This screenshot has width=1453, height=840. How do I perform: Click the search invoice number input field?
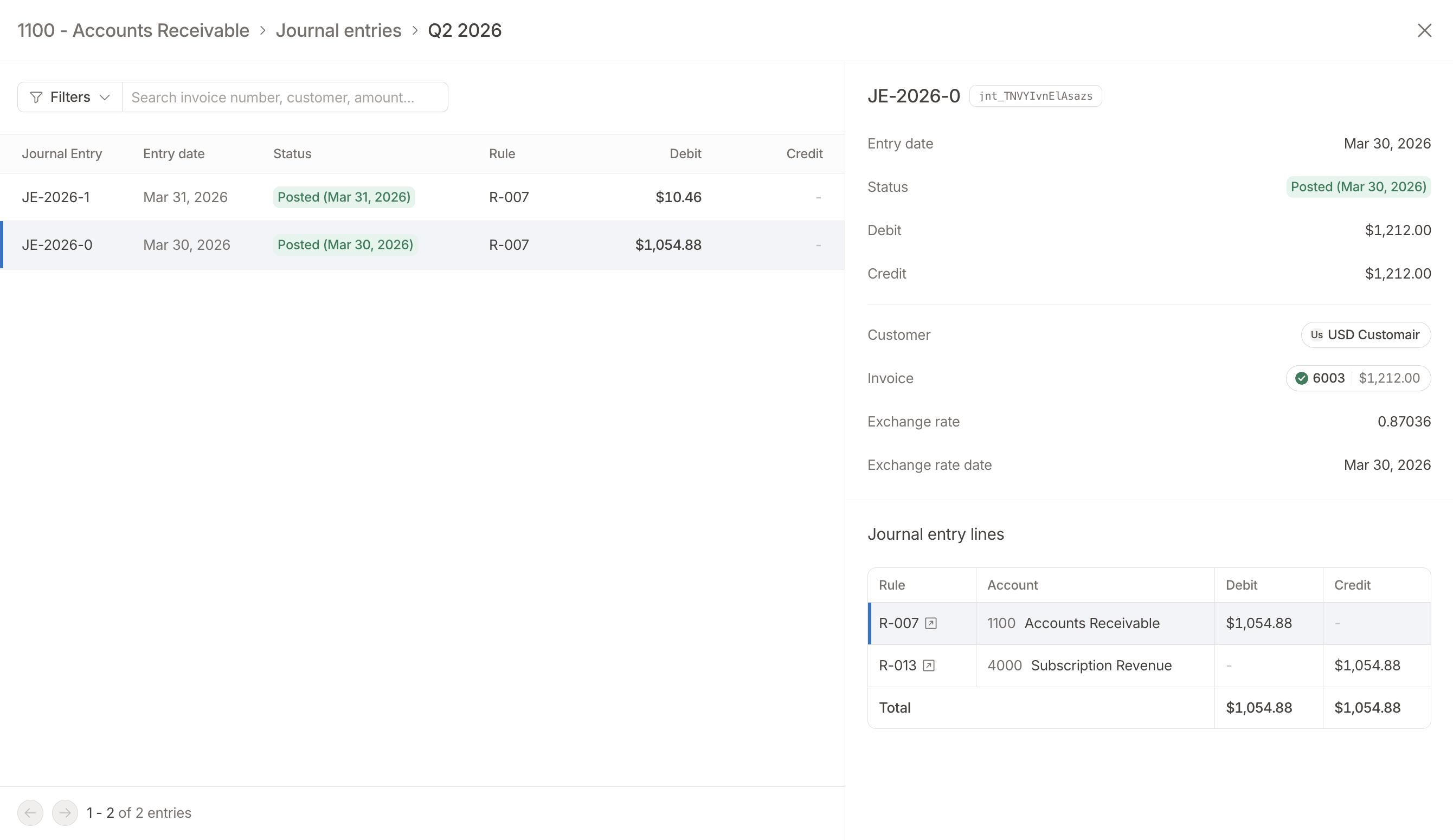point(285,97)
